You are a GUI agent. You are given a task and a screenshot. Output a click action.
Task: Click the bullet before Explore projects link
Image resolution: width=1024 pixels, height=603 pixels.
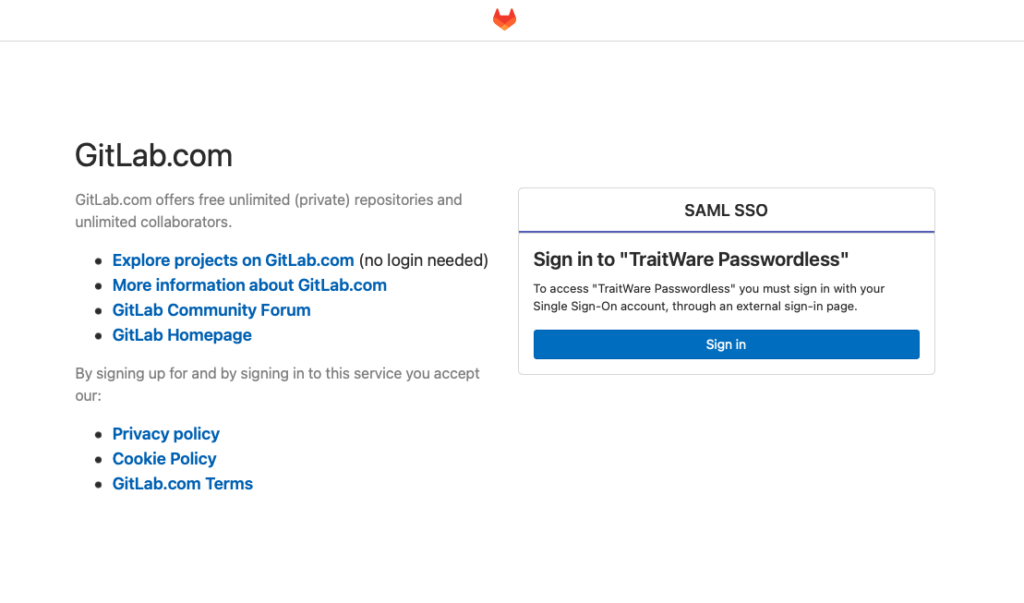click(x=99, y=261)
